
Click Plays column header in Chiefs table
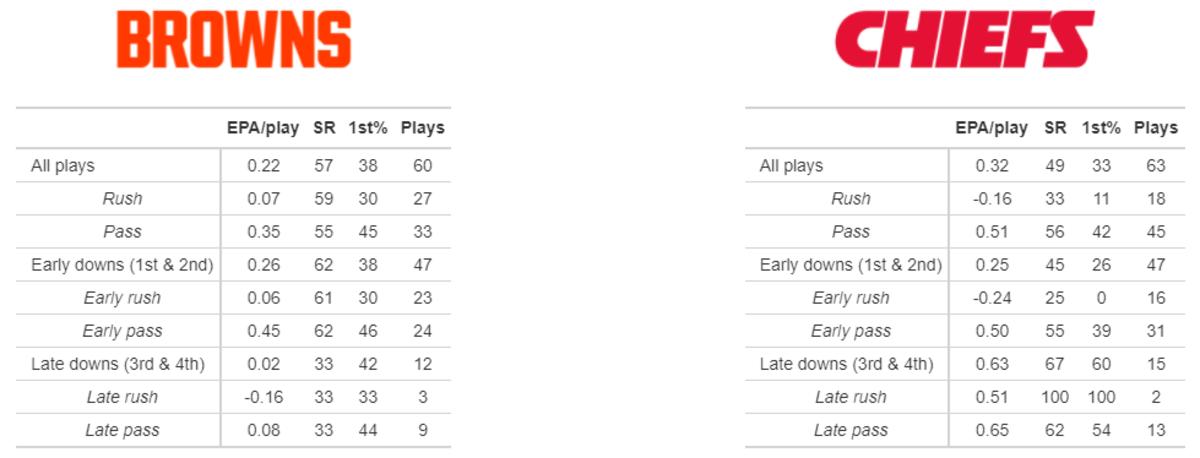pyautogui.click(x=1155, y=128)
